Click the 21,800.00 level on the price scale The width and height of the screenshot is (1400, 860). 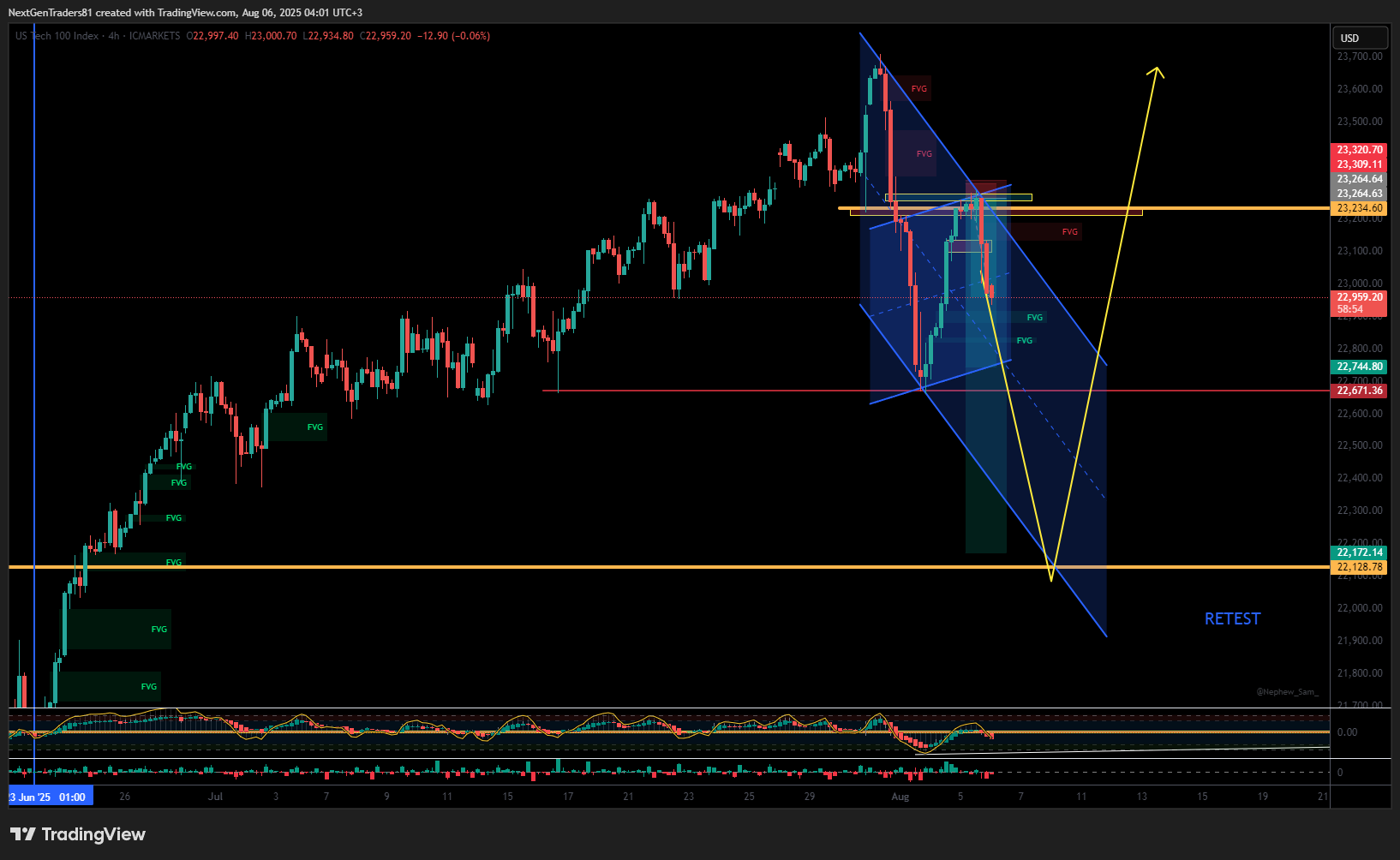pos(1360,673)
